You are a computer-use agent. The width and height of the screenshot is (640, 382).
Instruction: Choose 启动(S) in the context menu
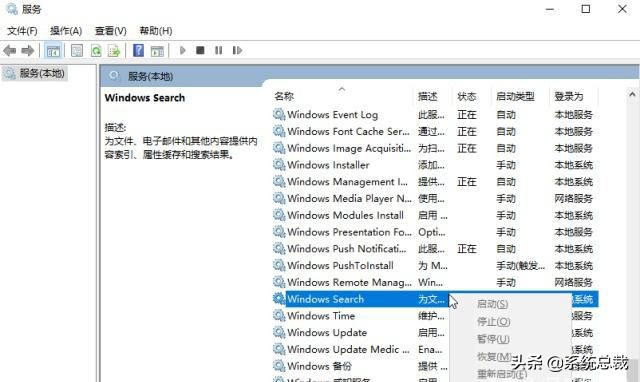tap(493, 304)
